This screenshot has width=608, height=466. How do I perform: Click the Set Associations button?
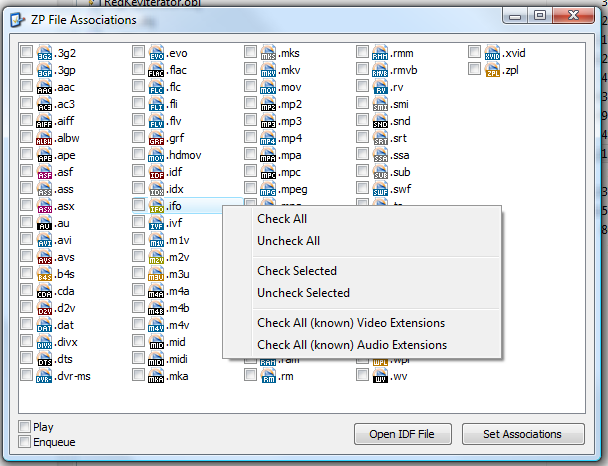coord(523,434)
